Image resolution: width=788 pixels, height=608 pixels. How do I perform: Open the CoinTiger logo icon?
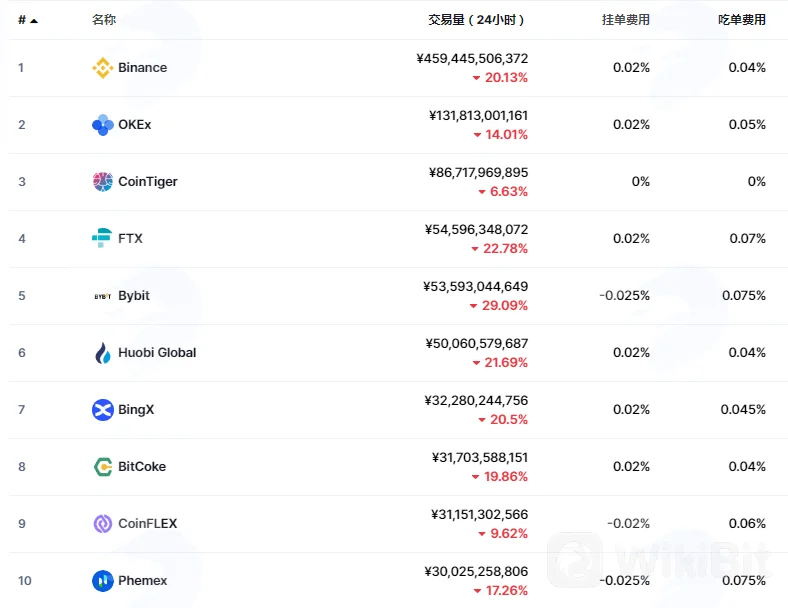coord(103,181)
